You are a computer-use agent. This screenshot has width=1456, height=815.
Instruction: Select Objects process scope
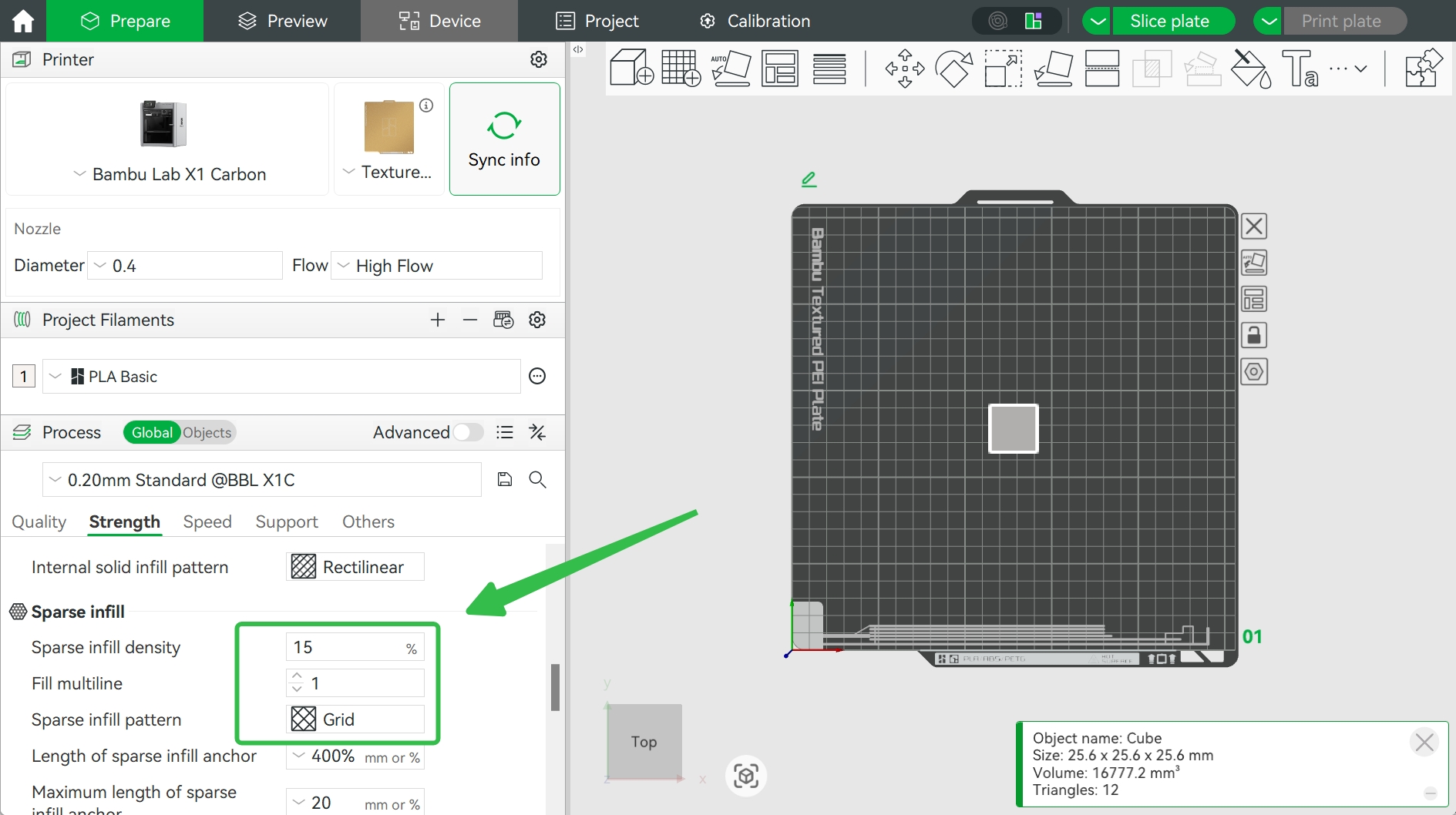pos(207,433)
